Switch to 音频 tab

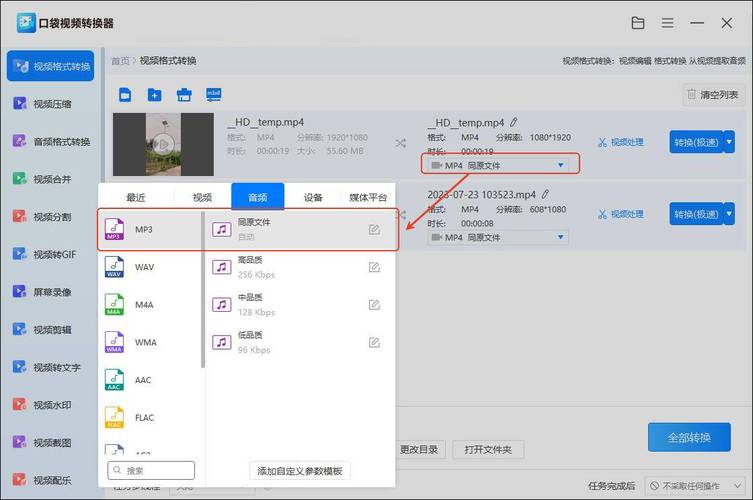click(x=258, y=197)
